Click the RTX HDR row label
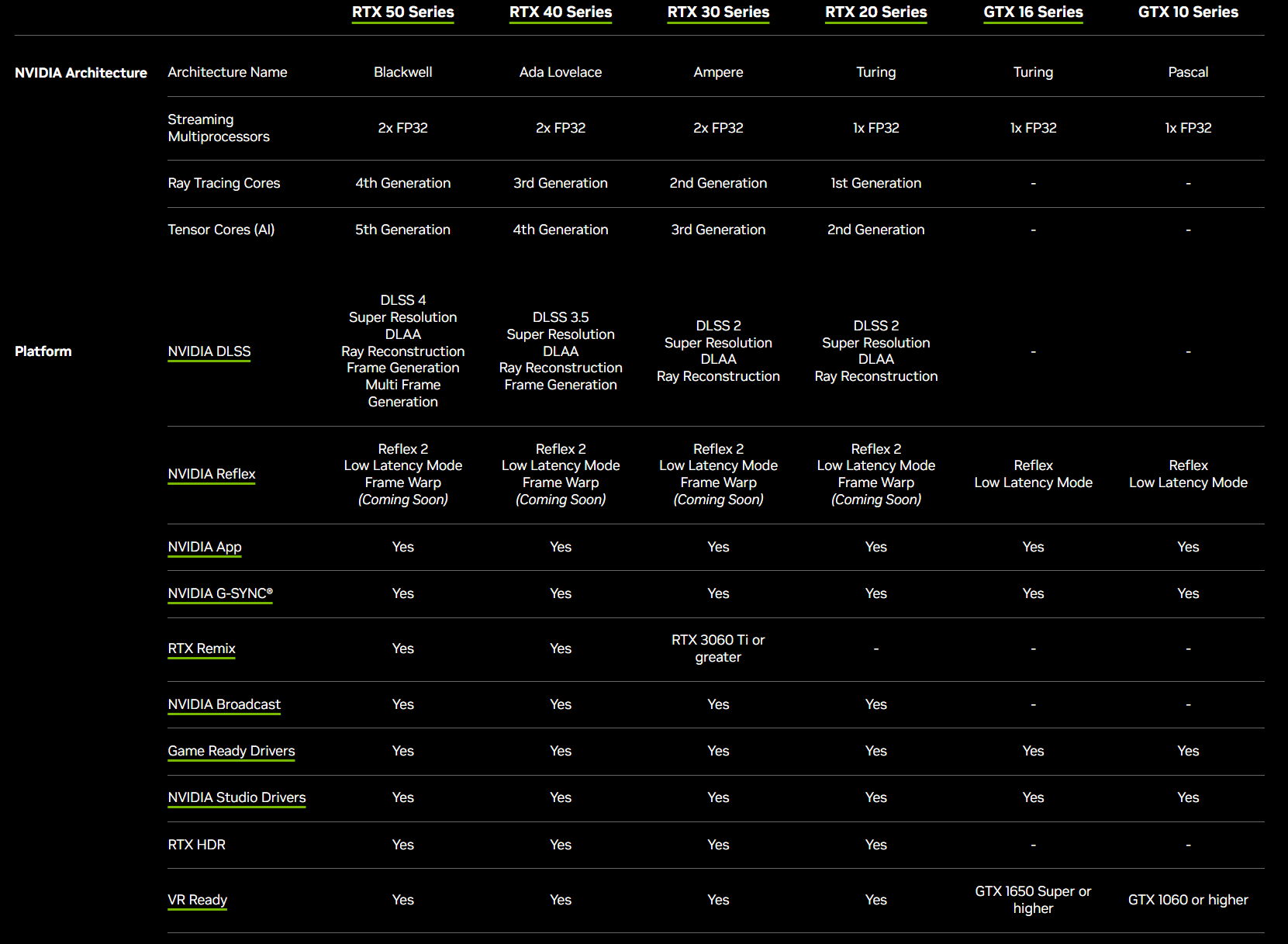Viewport: 1288px width, 944px height. click(197, 845)
